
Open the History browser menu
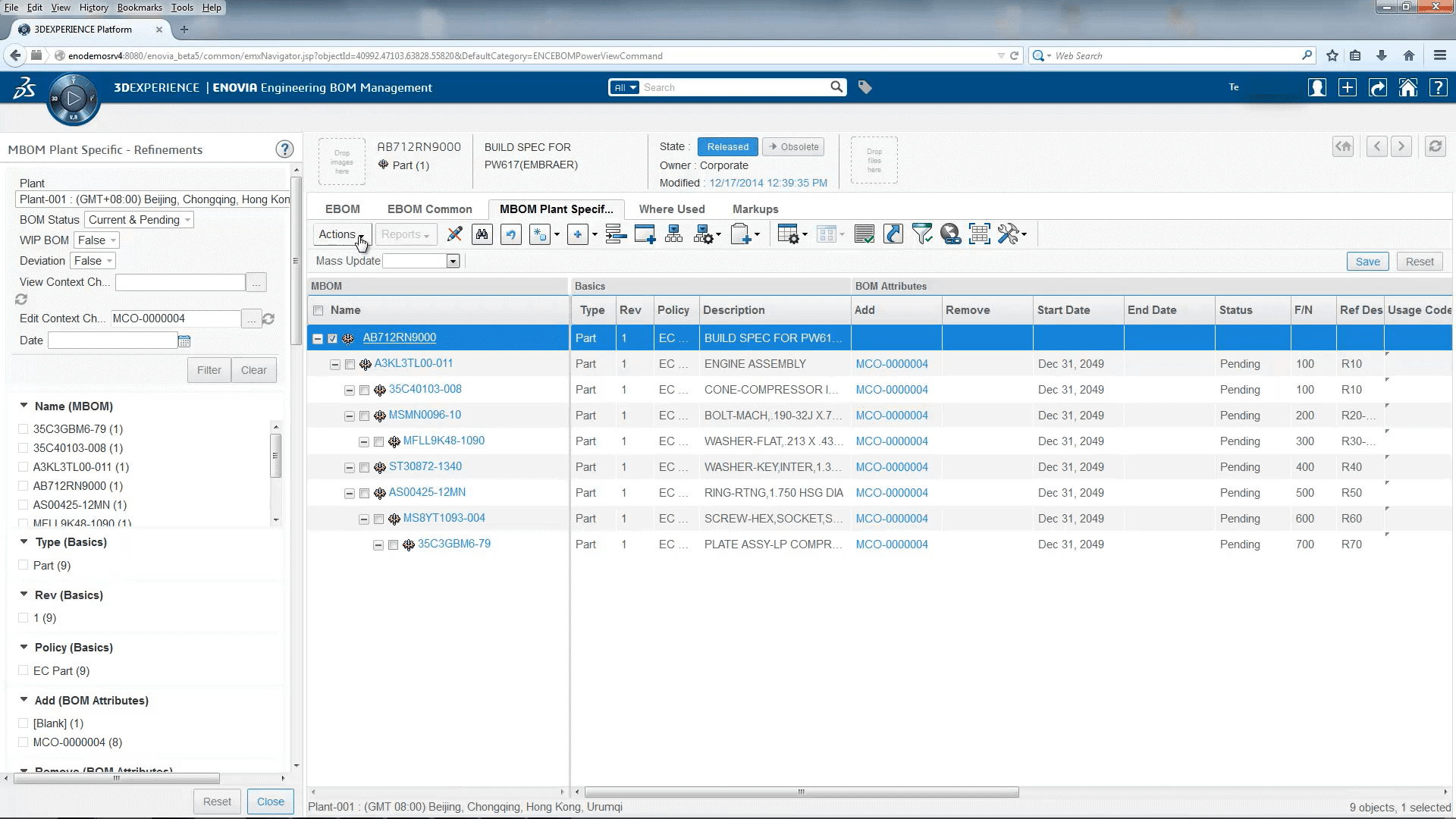(x=94, y=8)
